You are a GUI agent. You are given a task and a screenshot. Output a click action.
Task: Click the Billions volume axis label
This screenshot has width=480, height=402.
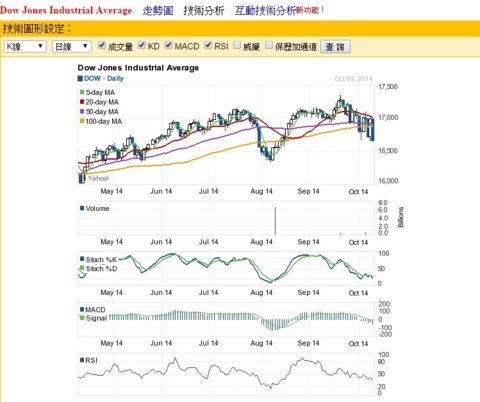pyautogui.click(x=401, y=217)
